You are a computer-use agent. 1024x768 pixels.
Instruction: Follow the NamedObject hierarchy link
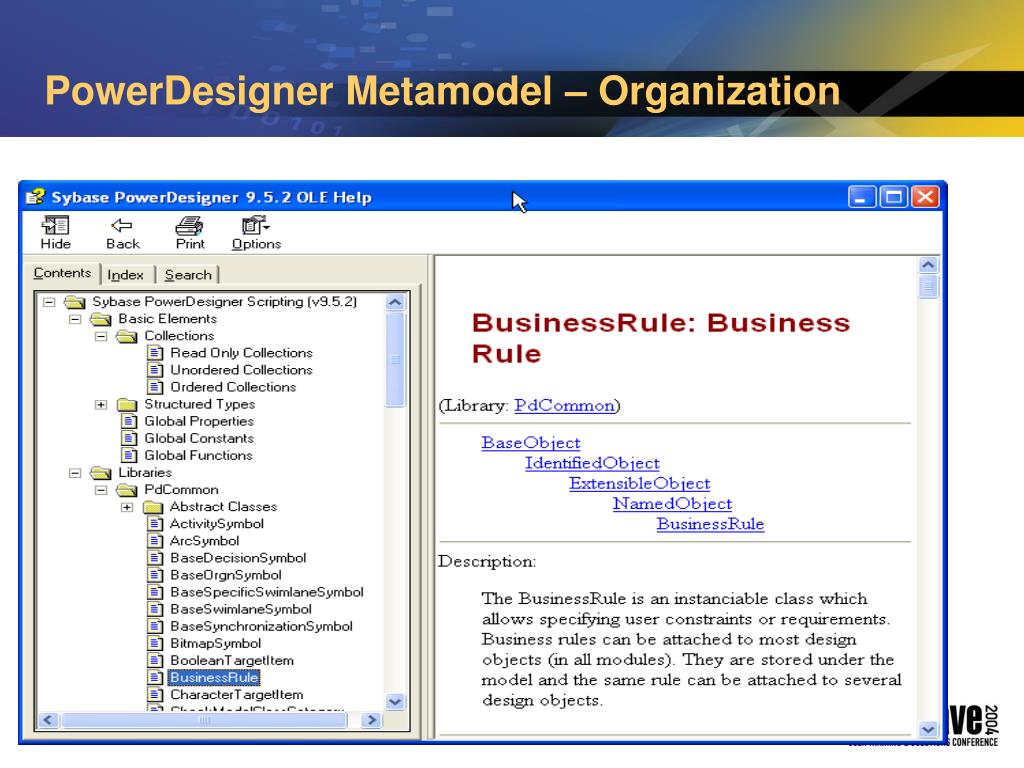click(672, 504)
